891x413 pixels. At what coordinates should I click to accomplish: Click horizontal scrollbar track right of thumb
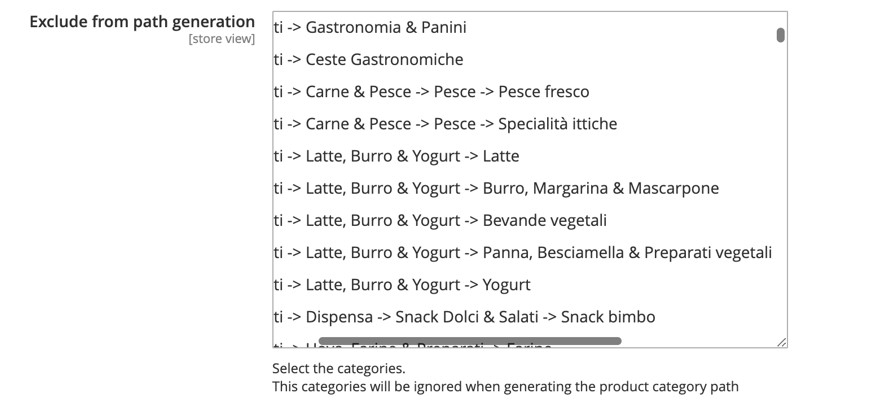[700, 341]
